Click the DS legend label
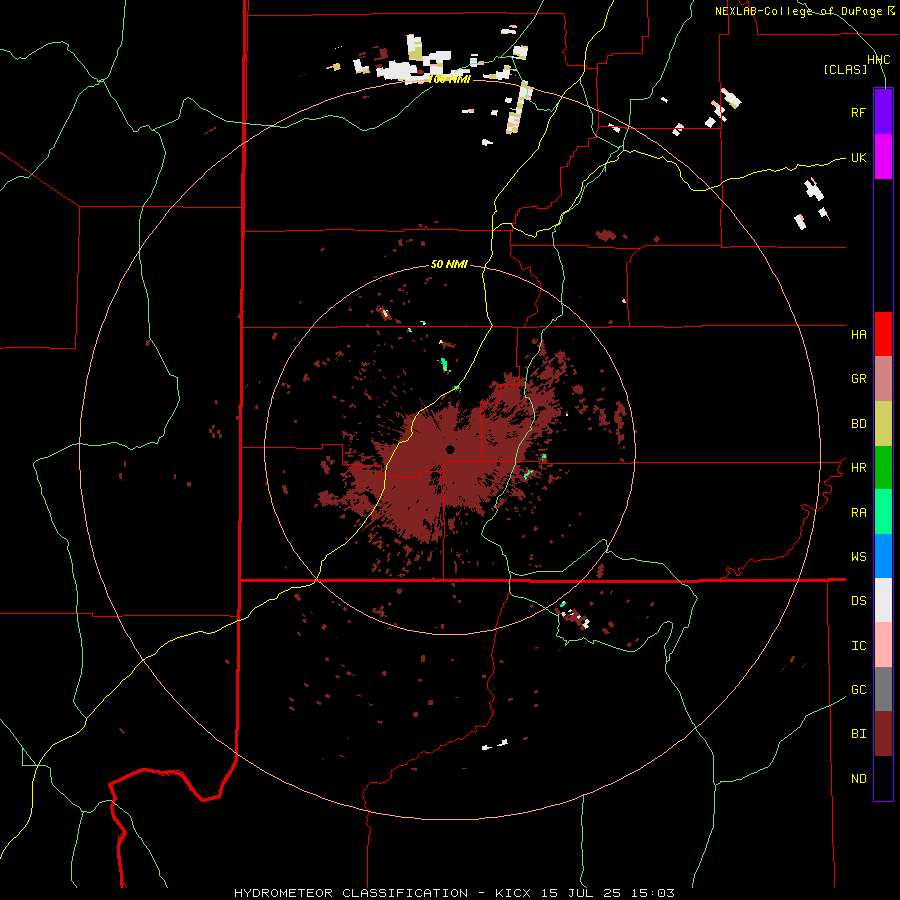Screen dimensions: 900x900 [x=858, y=601]
